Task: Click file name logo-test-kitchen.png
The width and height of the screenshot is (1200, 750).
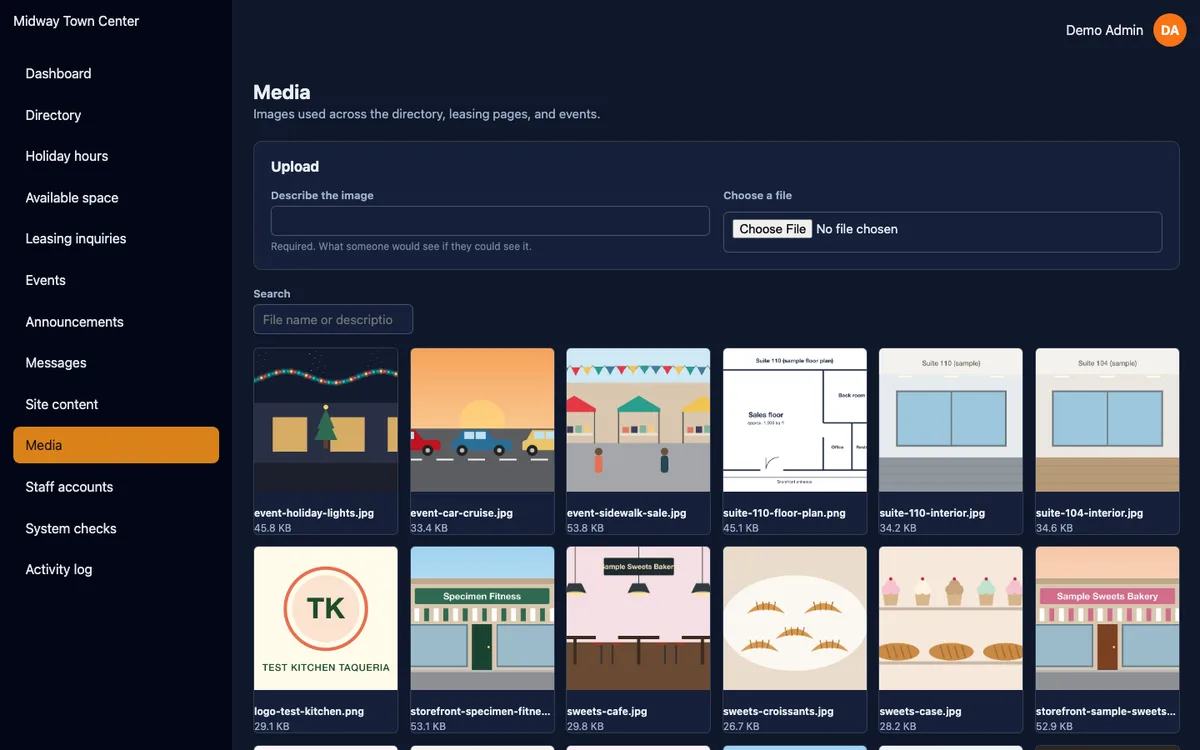Action: 309,712
